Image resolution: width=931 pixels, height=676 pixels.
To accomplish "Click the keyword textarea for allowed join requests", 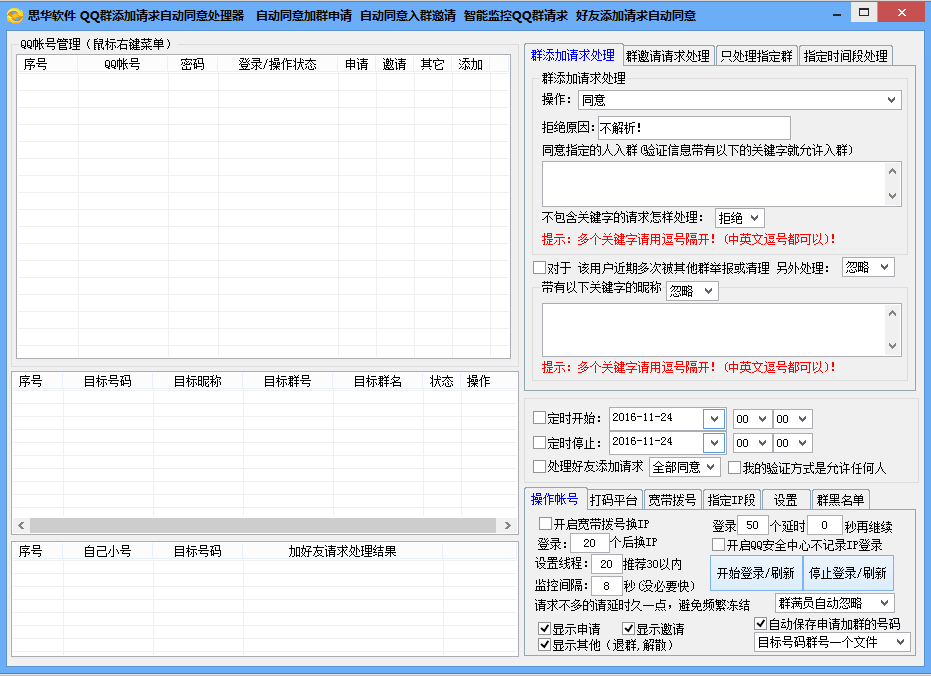I will click(x=714, y=184).
